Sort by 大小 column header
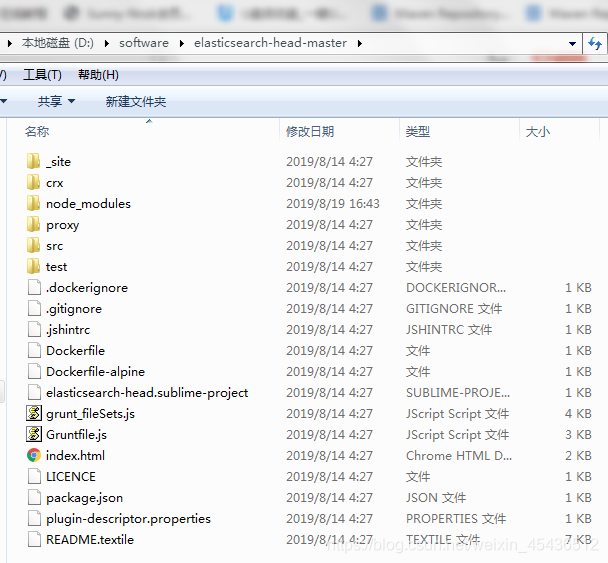 (537, 131)
